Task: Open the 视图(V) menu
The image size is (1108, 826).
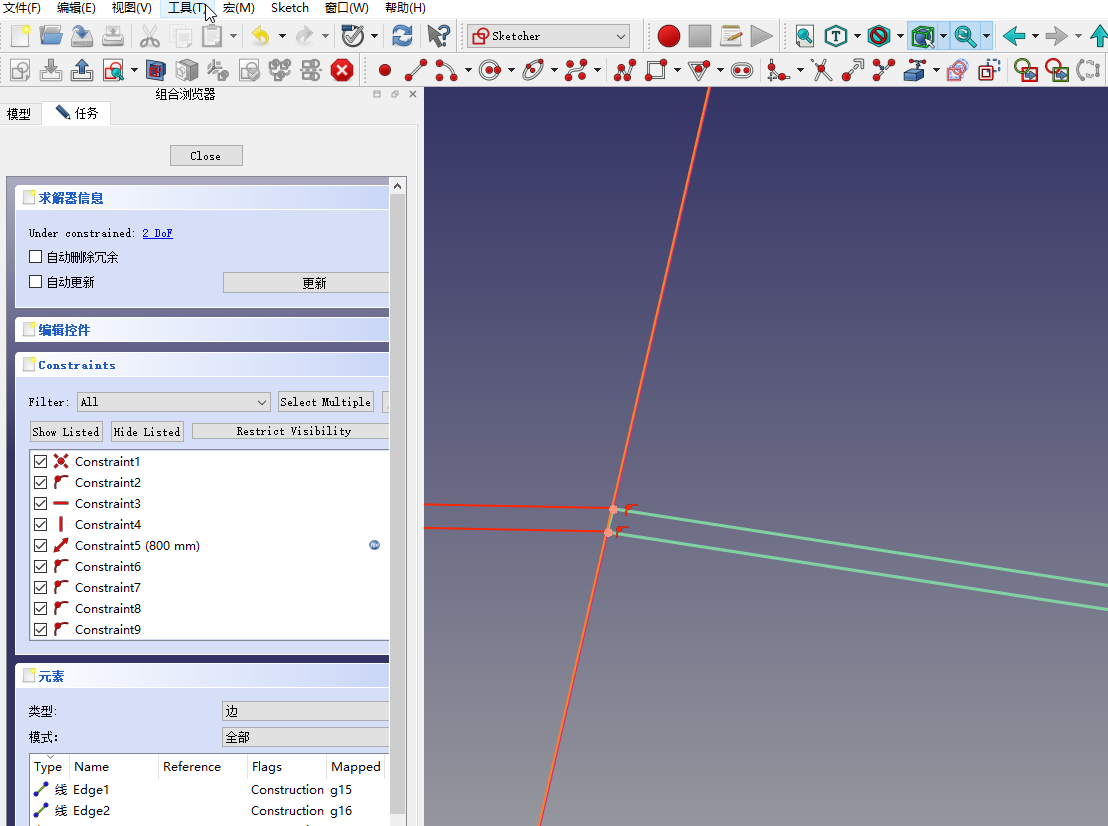Action: point(131,8)
